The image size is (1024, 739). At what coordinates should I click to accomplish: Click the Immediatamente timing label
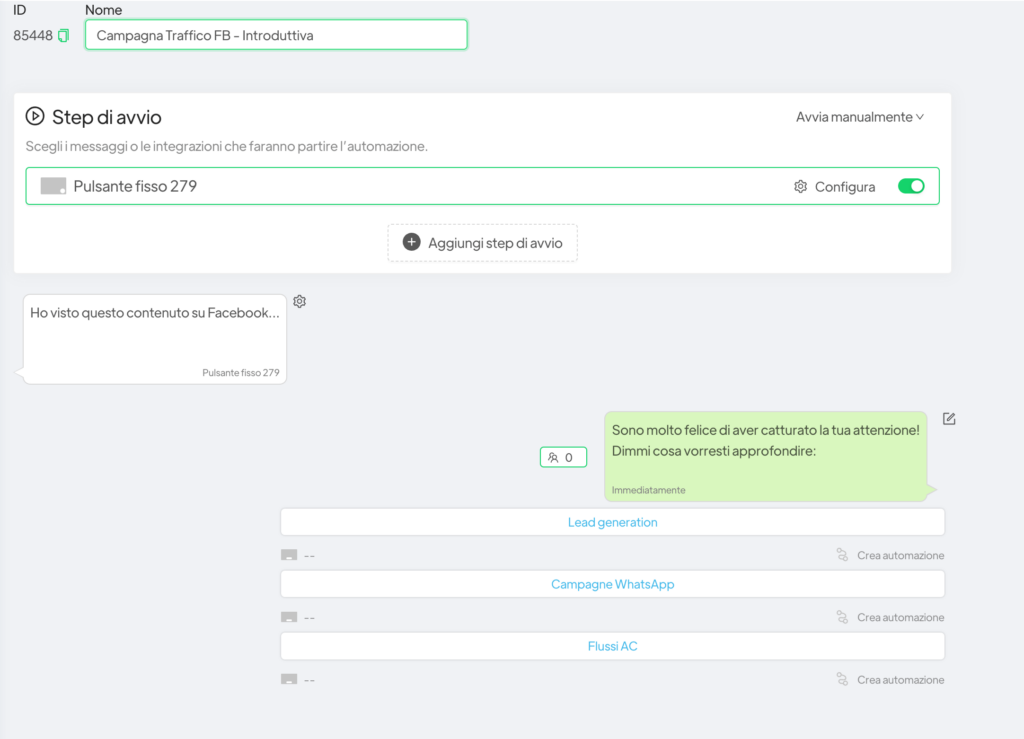(x=648, y=490)
